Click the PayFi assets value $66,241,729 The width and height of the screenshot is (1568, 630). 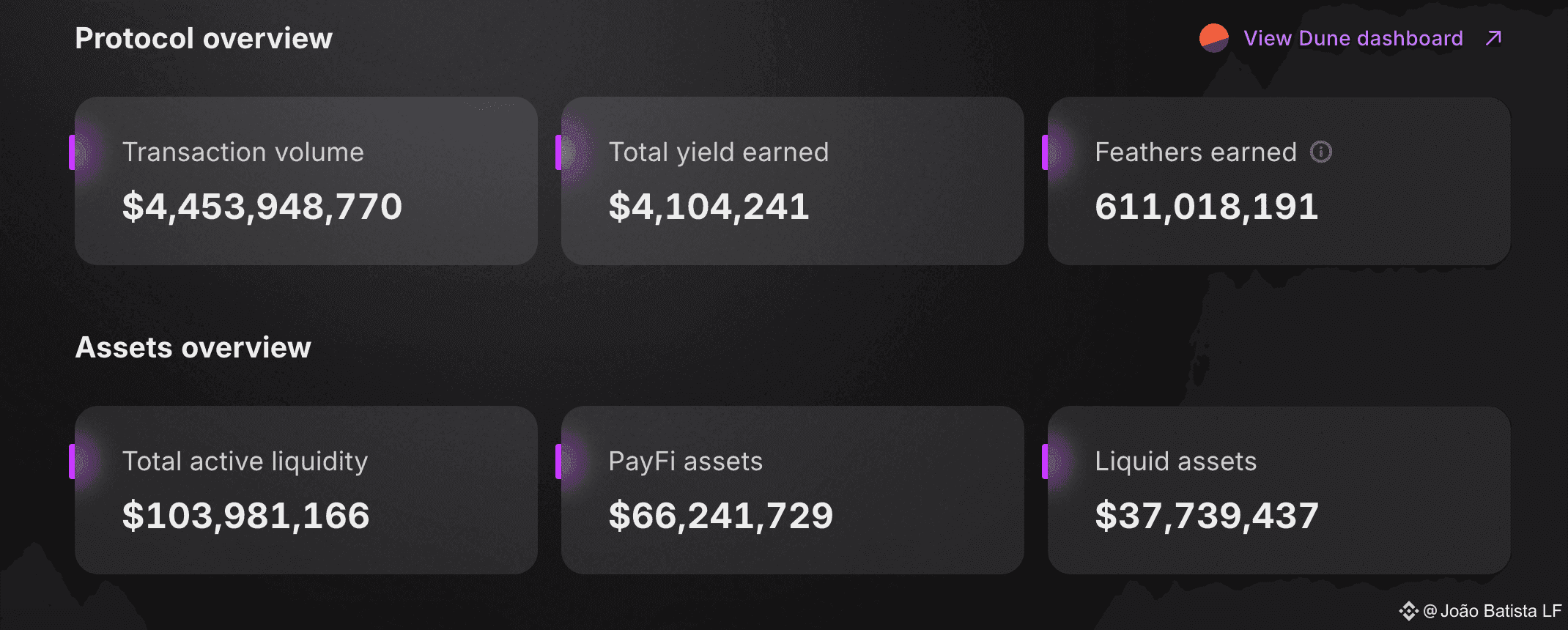[x=720, y=516]
